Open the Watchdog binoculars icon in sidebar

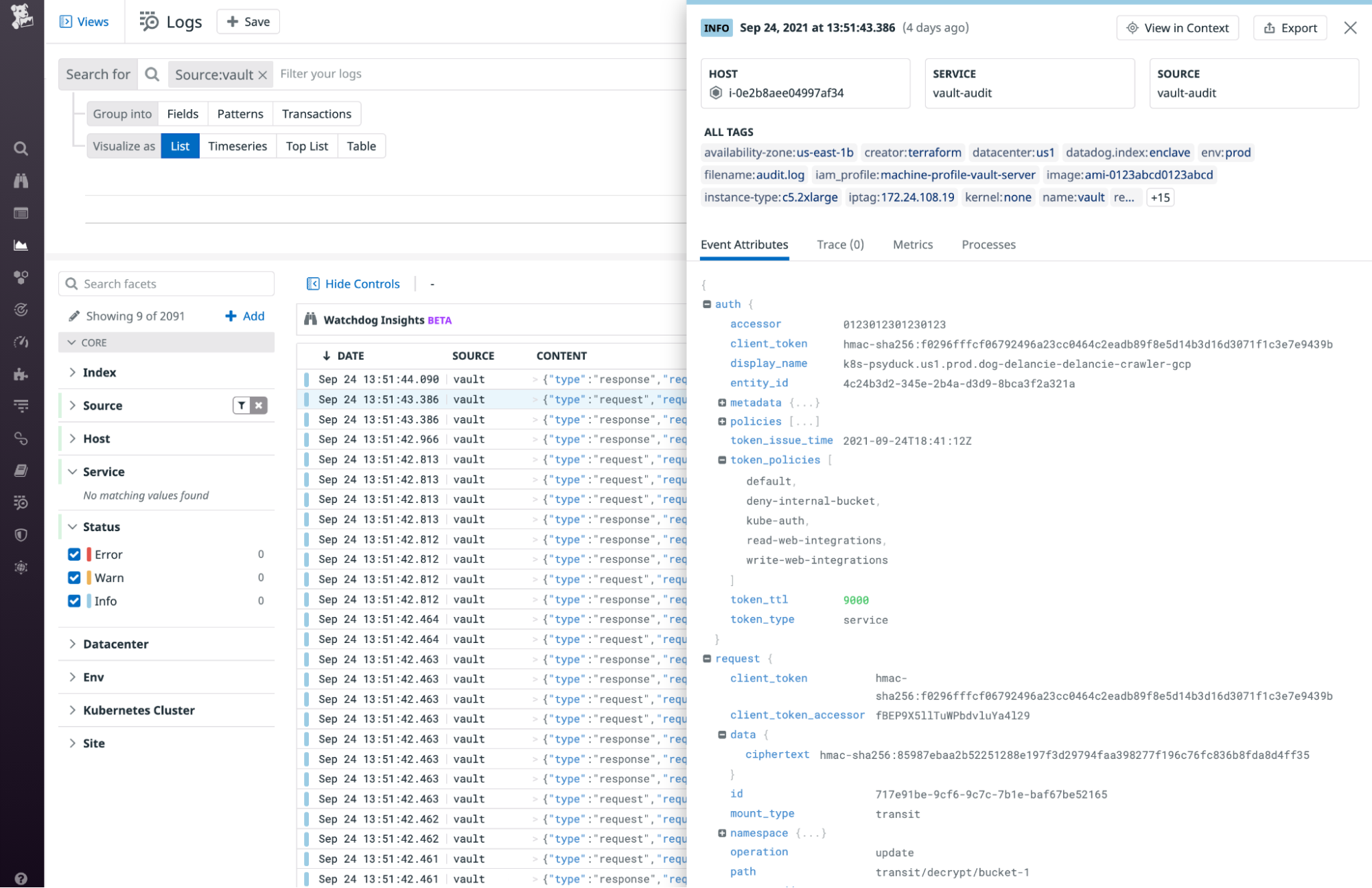pos(21,180)
